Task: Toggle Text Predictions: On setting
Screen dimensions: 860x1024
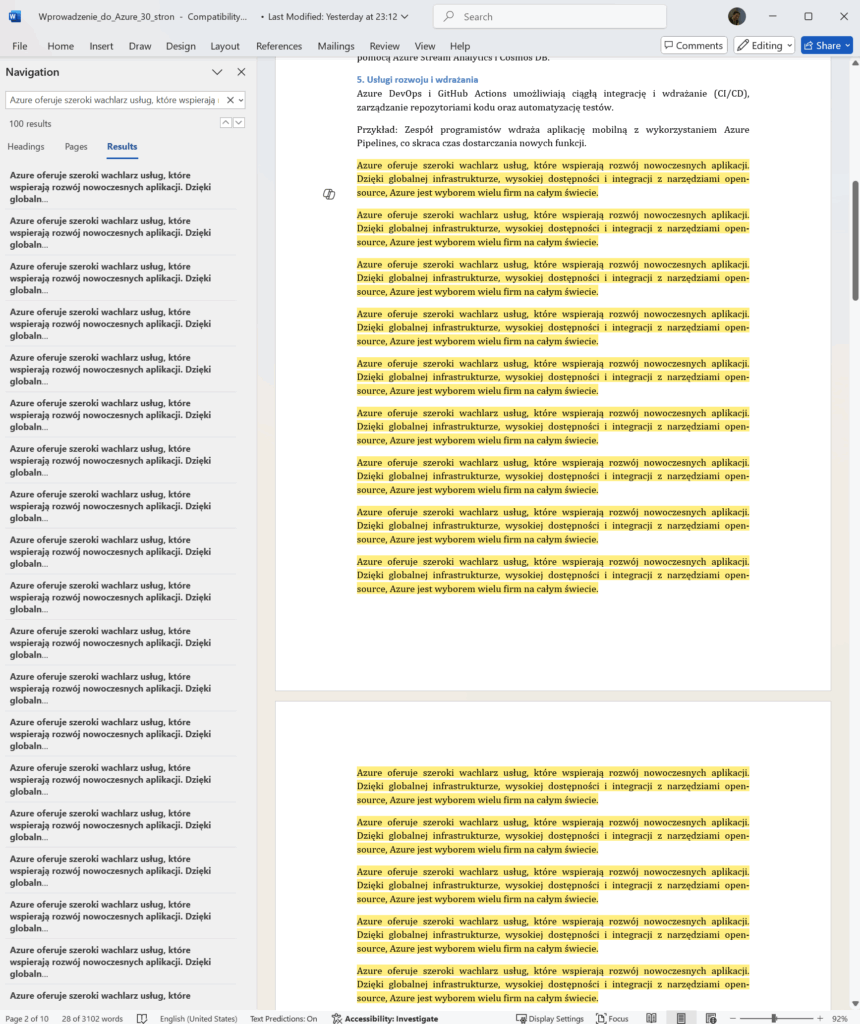Action: (283, 1018)
